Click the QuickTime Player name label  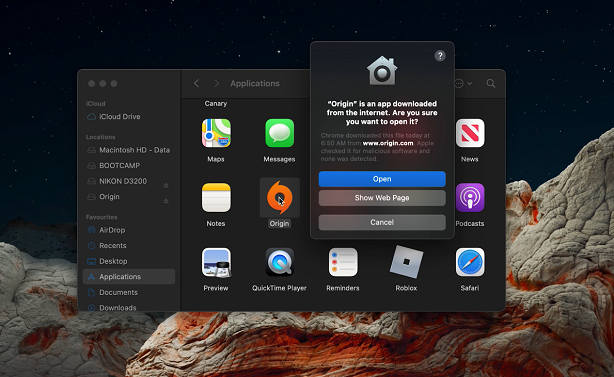[x=279, y=288]
